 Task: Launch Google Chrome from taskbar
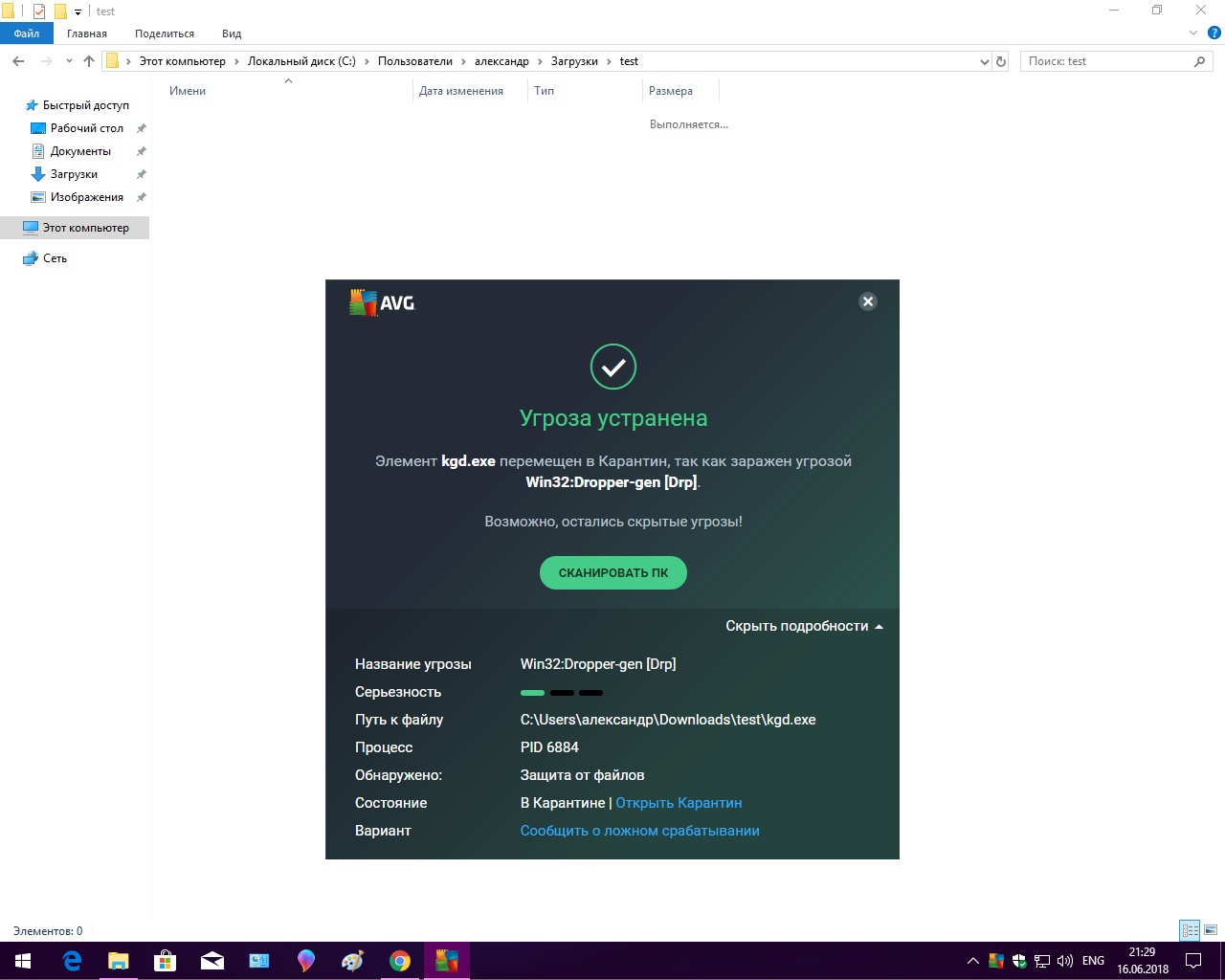click(x=400, y=961)
